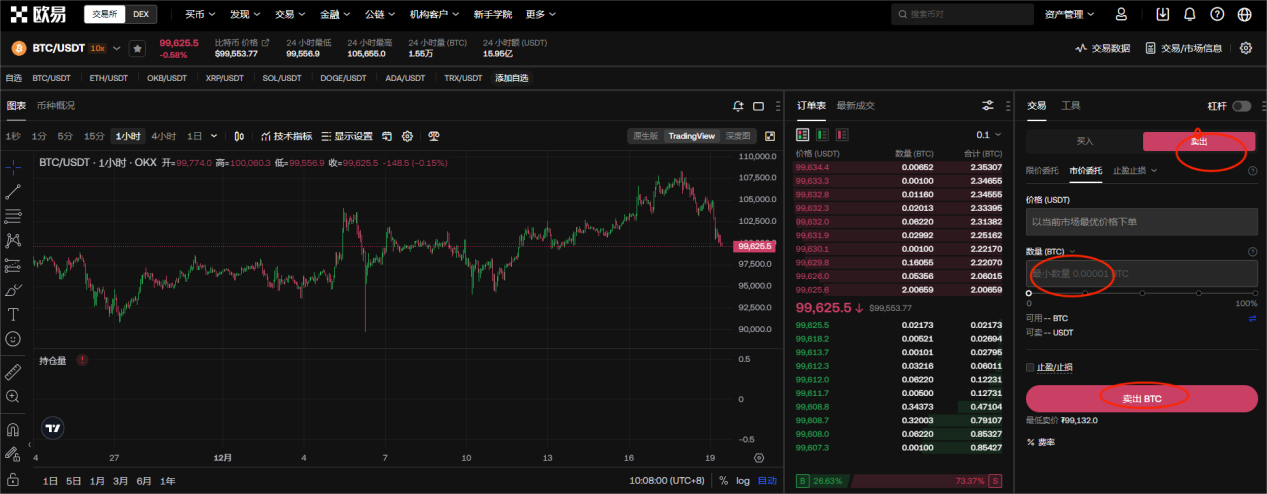Switch chart to depth map (深度图)

[738, 136]
